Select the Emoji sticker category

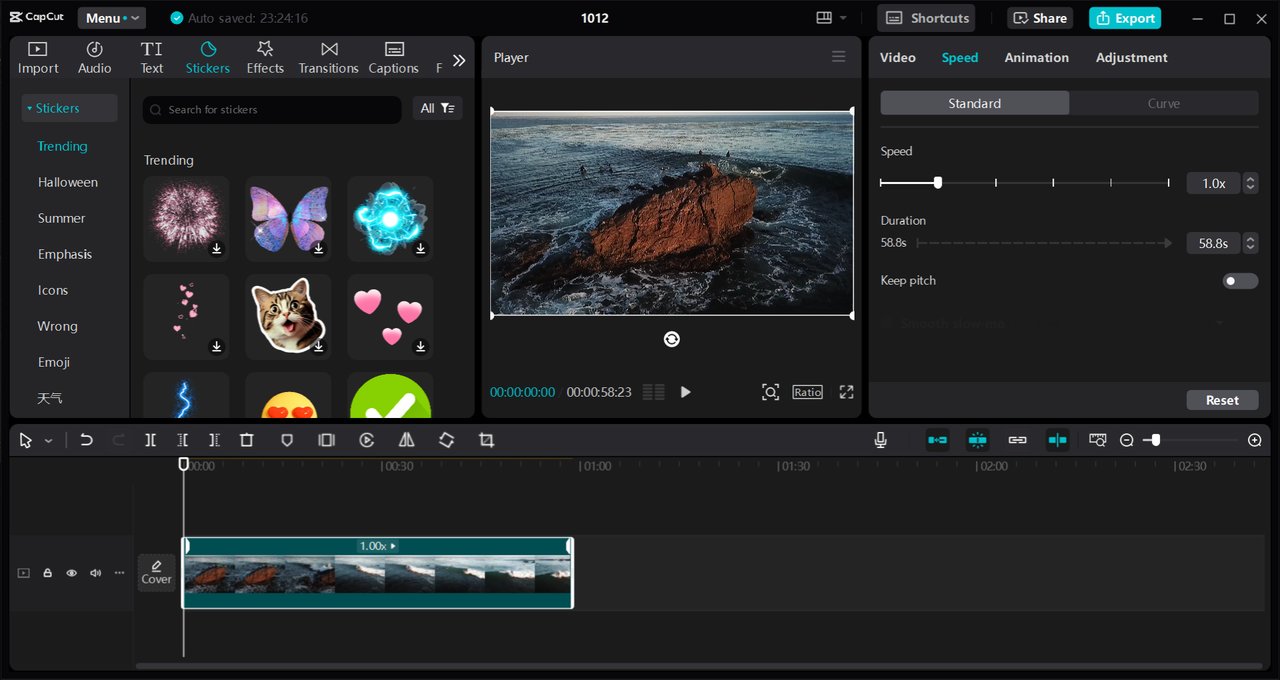(x=54, y=362)
